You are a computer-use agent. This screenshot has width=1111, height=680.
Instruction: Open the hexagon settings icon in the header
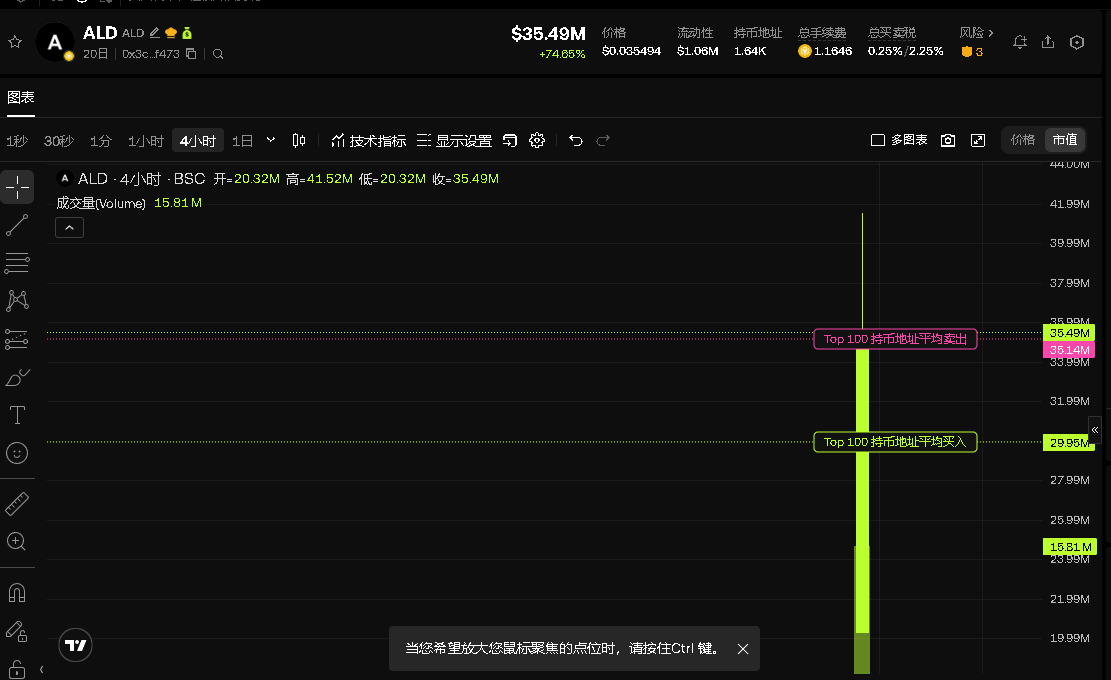(x=1077, y=42)
